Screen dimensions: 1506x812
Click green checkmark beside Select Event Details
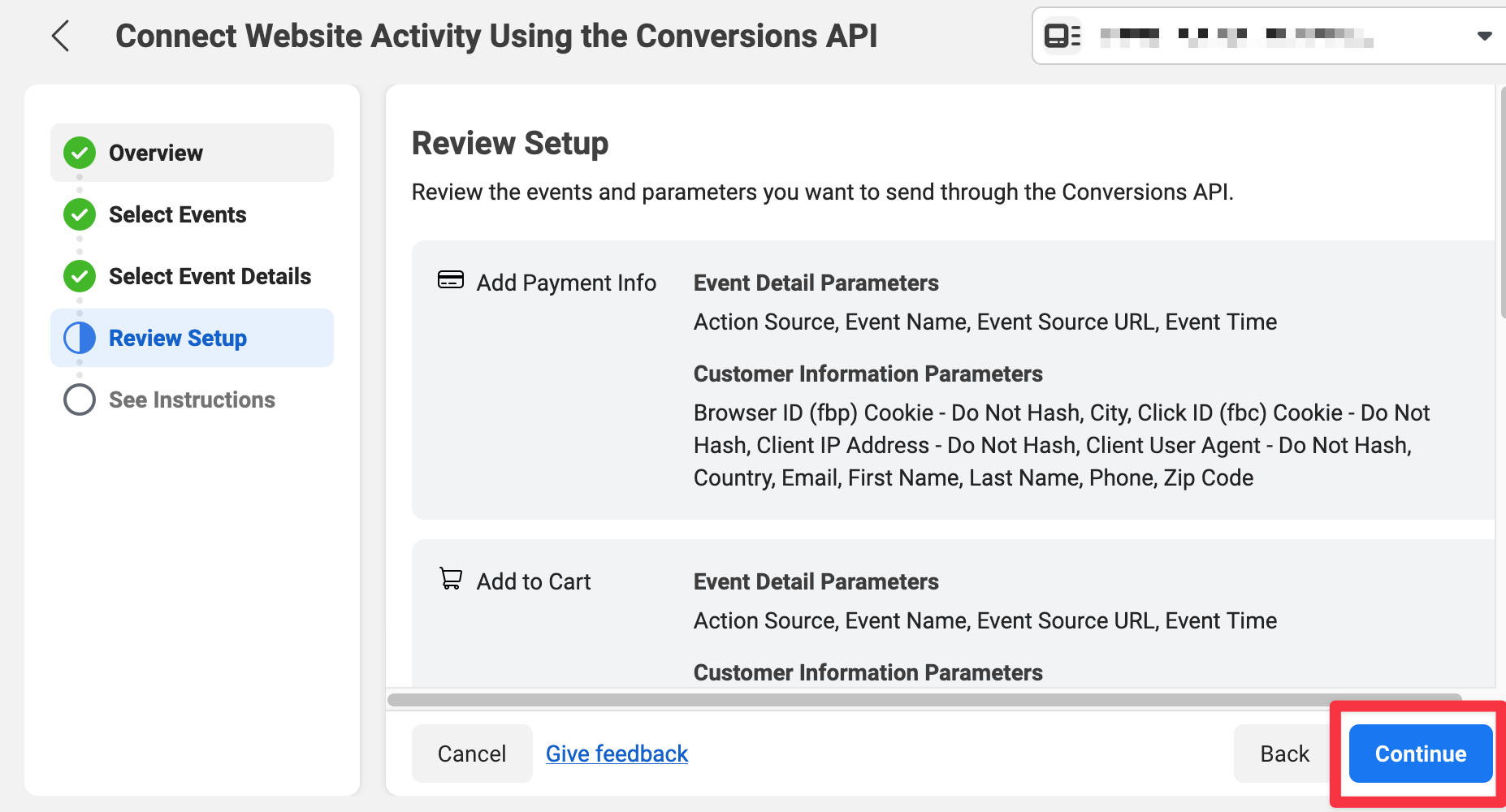coord(80,276)
